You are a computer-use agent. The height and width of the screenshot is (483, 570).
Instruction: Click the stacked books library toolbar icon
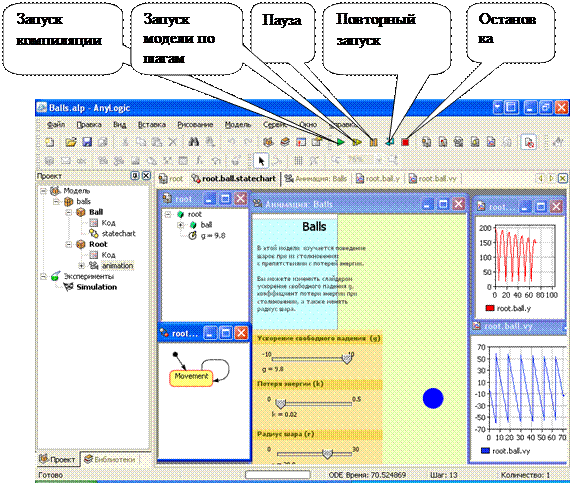tap(285, 142)
